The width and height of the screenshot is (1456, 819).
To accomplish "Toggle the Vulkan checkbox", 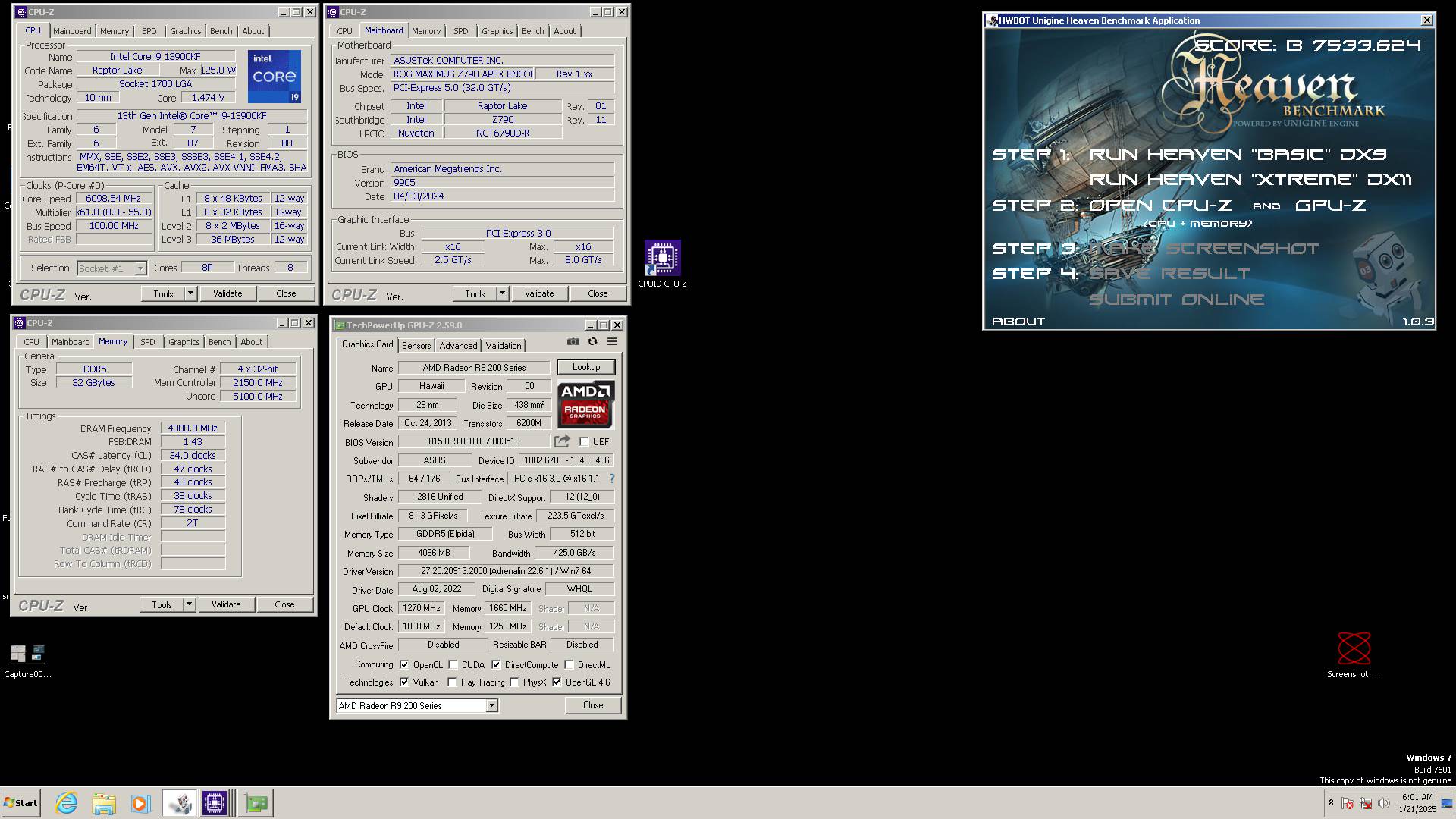I will [404, 682].
